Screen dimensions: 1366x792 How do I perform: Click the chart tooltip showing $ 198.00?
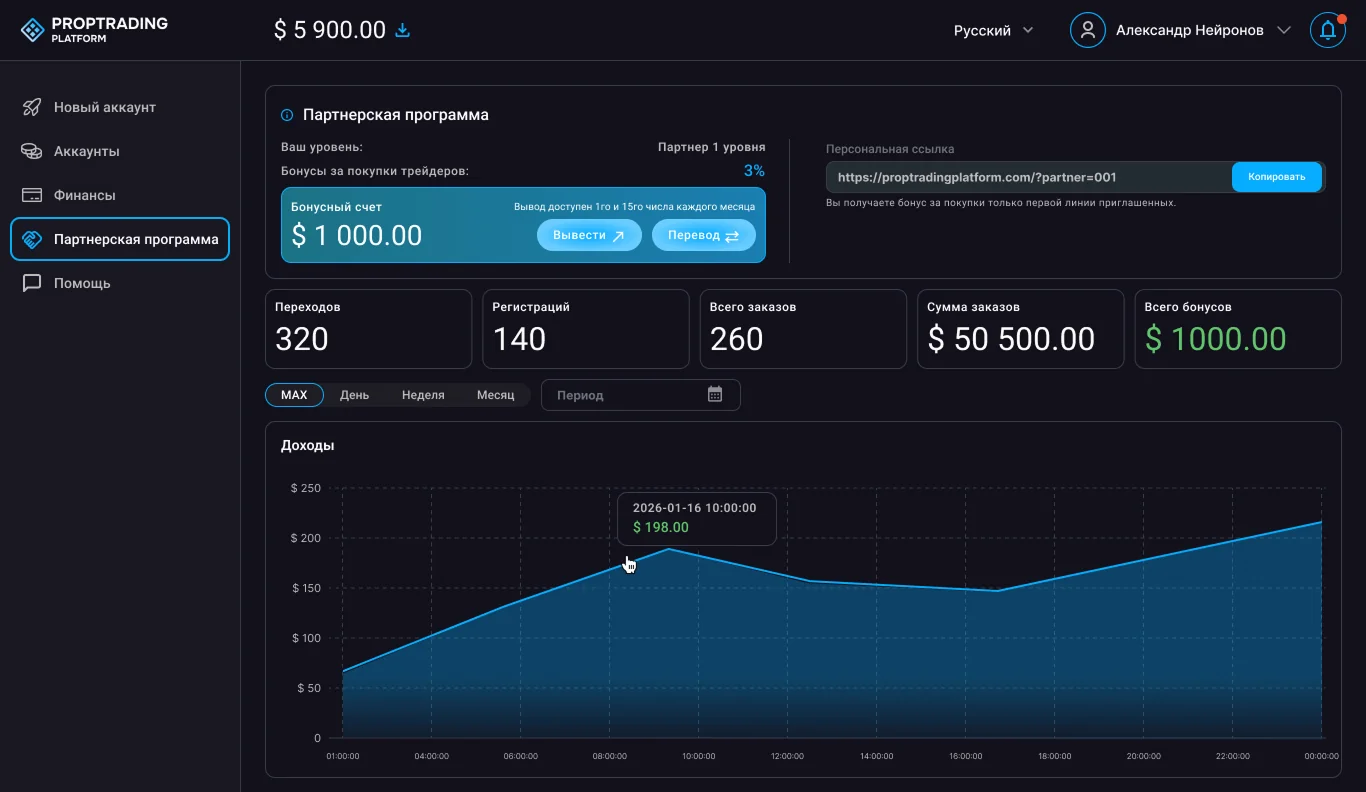point(696,518)
